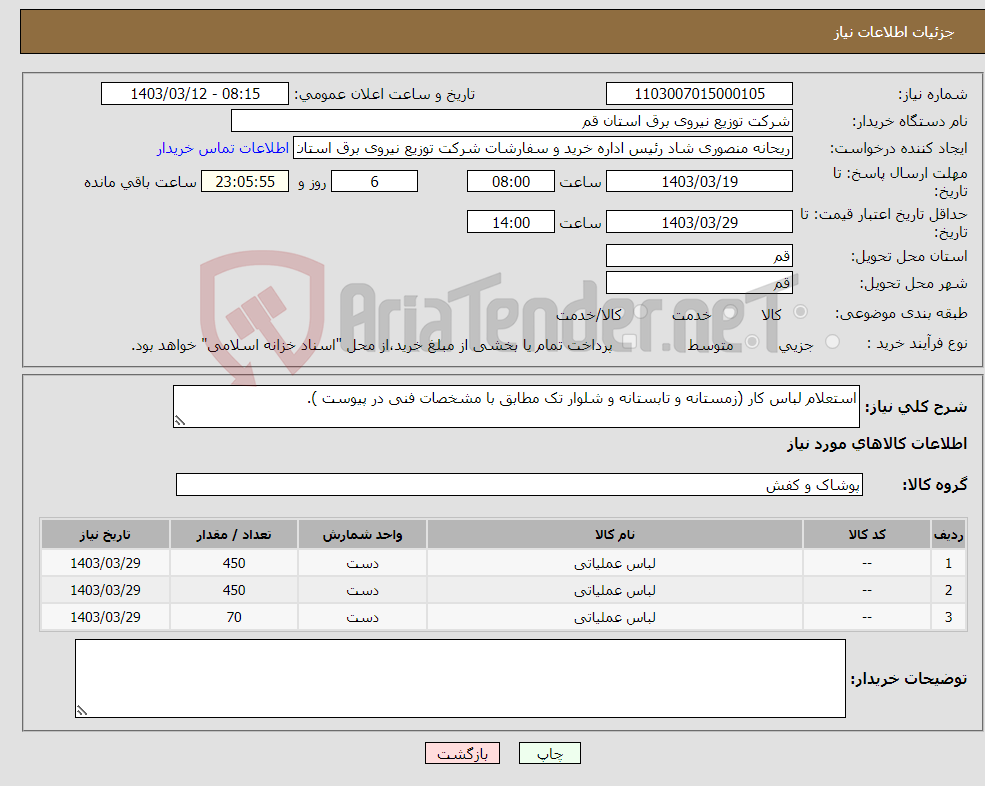
Task: Click the delivery province field قم
Action: 699,256
